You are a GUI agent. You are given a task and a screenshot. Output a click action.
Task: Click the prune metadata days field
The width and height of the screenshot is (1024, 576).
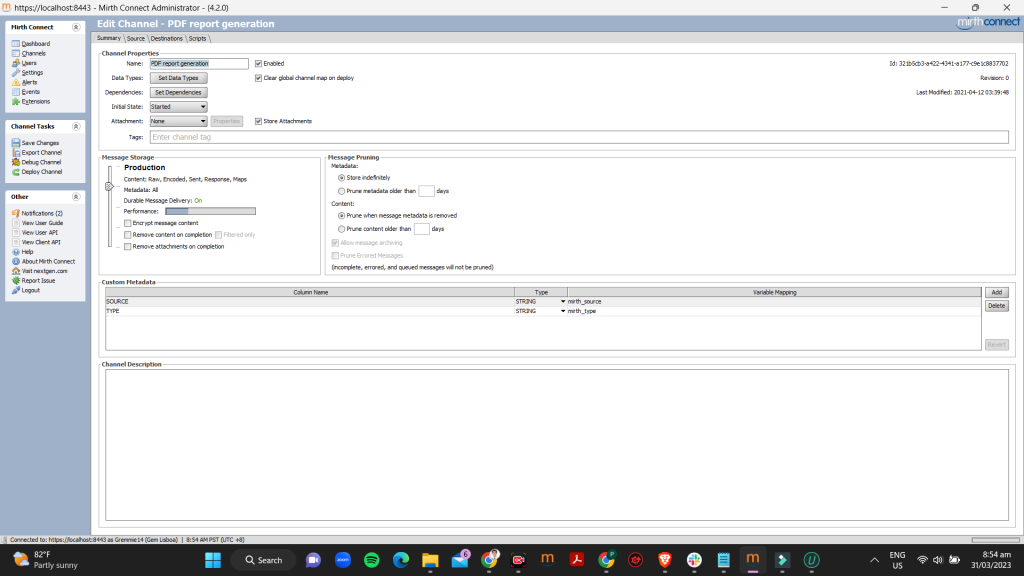(x=426, y=191)
